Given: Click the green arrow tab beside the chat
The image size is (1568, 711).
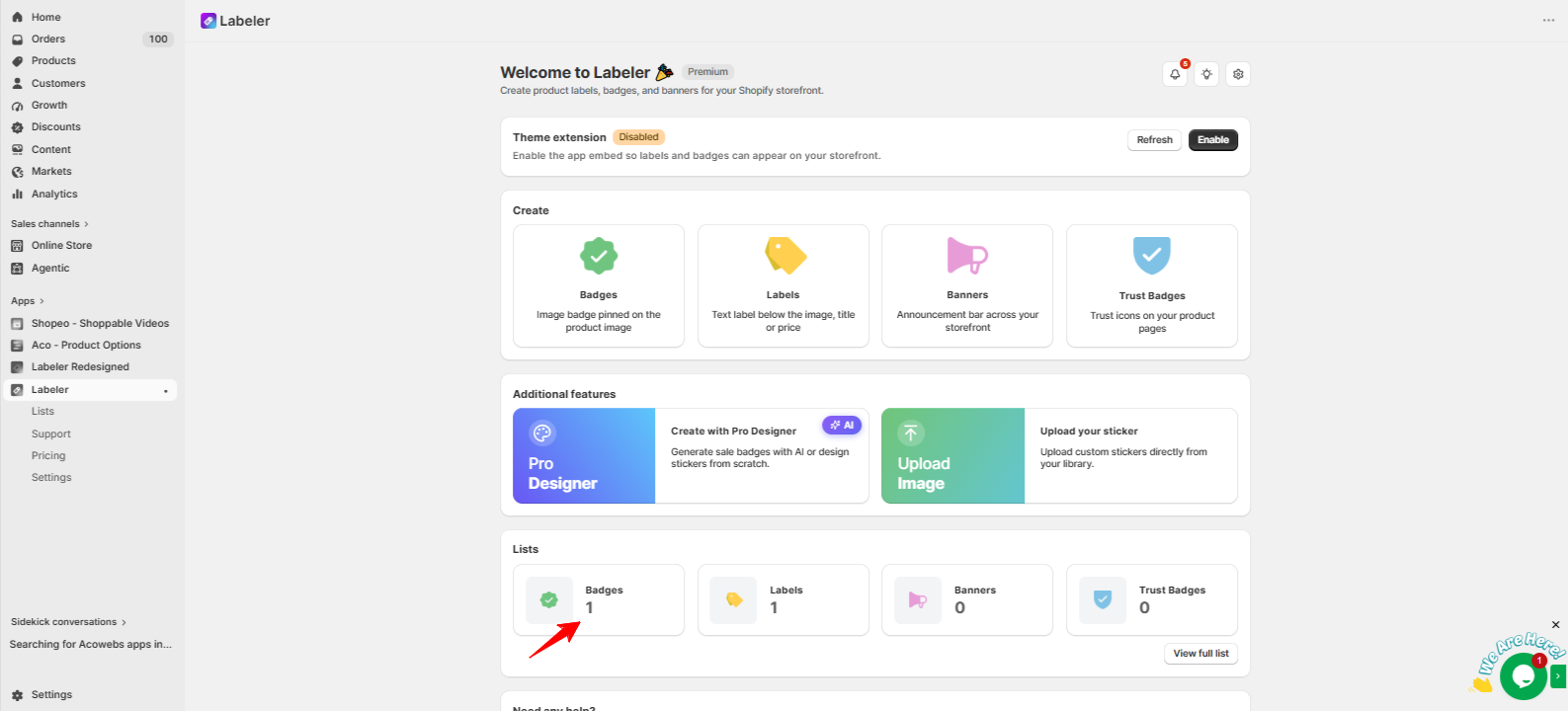Looking at the screenshot, I should [x=1558, y=676].
